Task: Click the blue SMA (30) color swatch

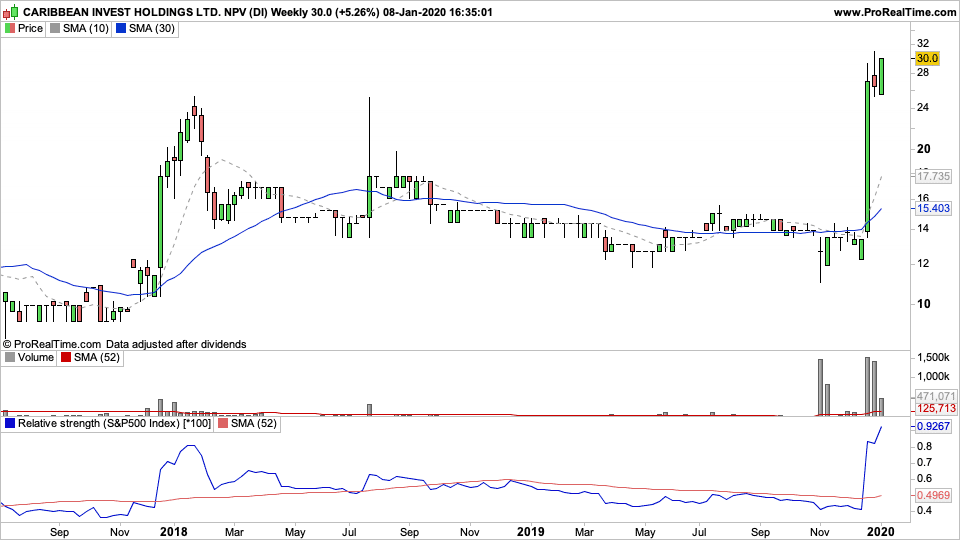Action: pos(121,28)
